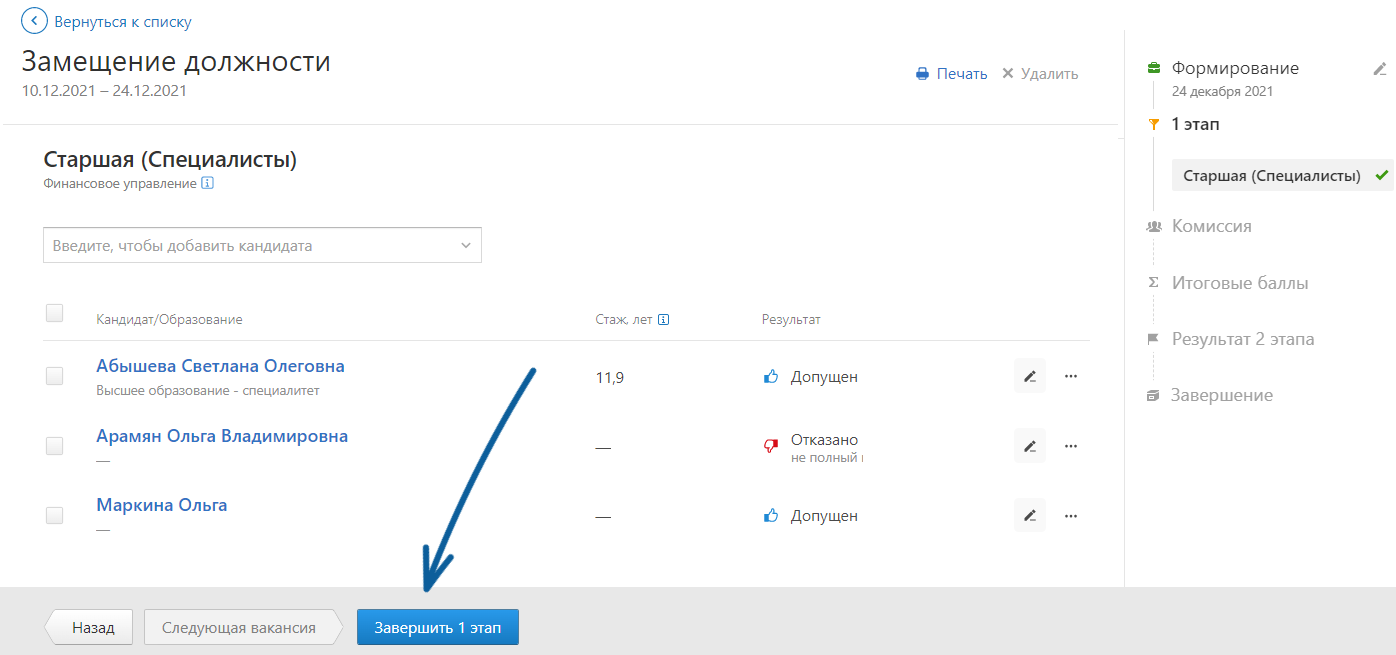Click the date range 10.12.2021 – 24.12.2021
Screen dimensions: 1396x655
pyautogui.click(x=104, y=91)
